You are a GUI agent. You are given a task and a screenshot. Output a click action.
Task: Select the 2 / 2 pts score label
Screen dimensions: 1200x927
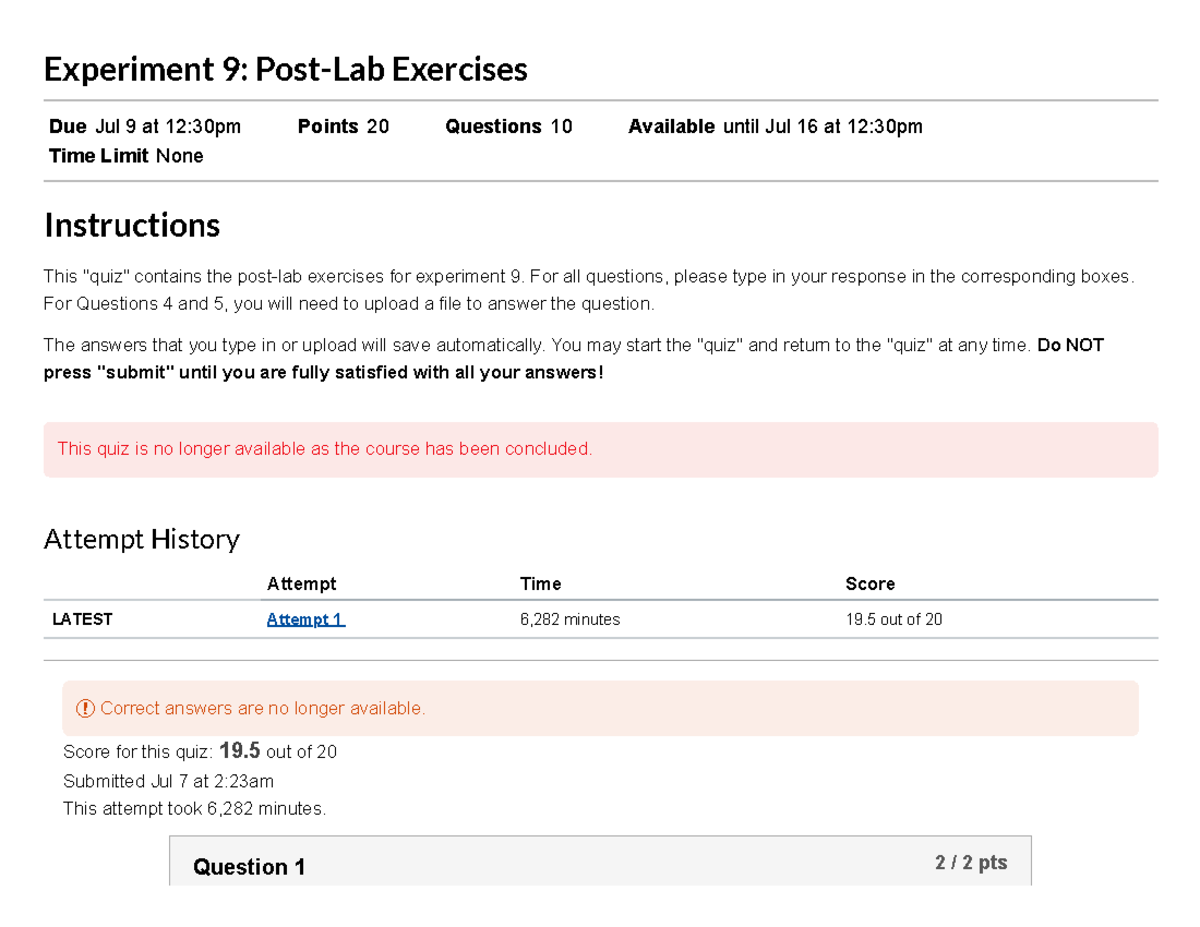tap(971, 861)
